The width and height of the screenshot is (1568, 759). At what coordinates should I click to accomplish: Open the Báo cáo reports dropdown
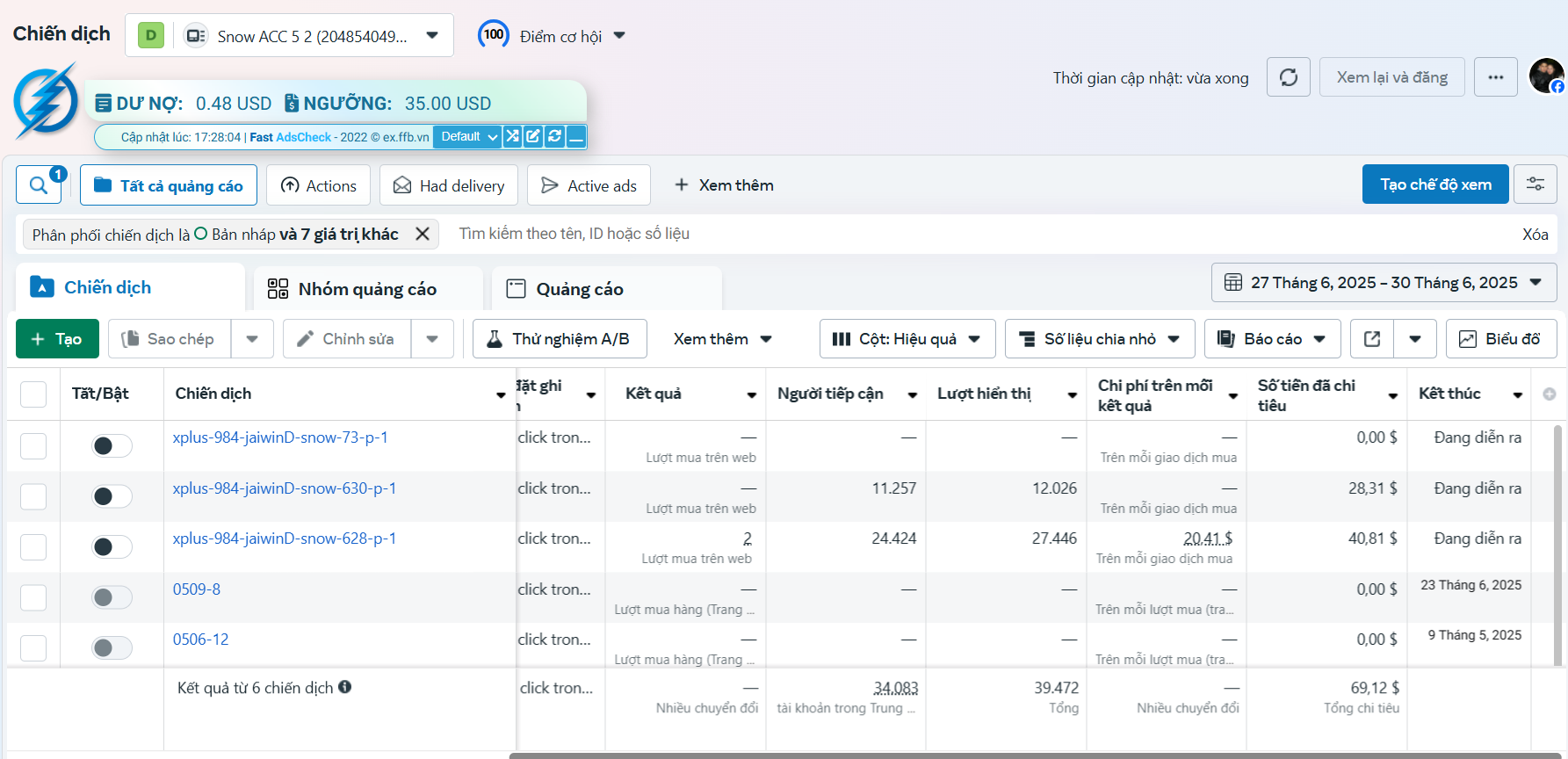[x=1272, y=339]
